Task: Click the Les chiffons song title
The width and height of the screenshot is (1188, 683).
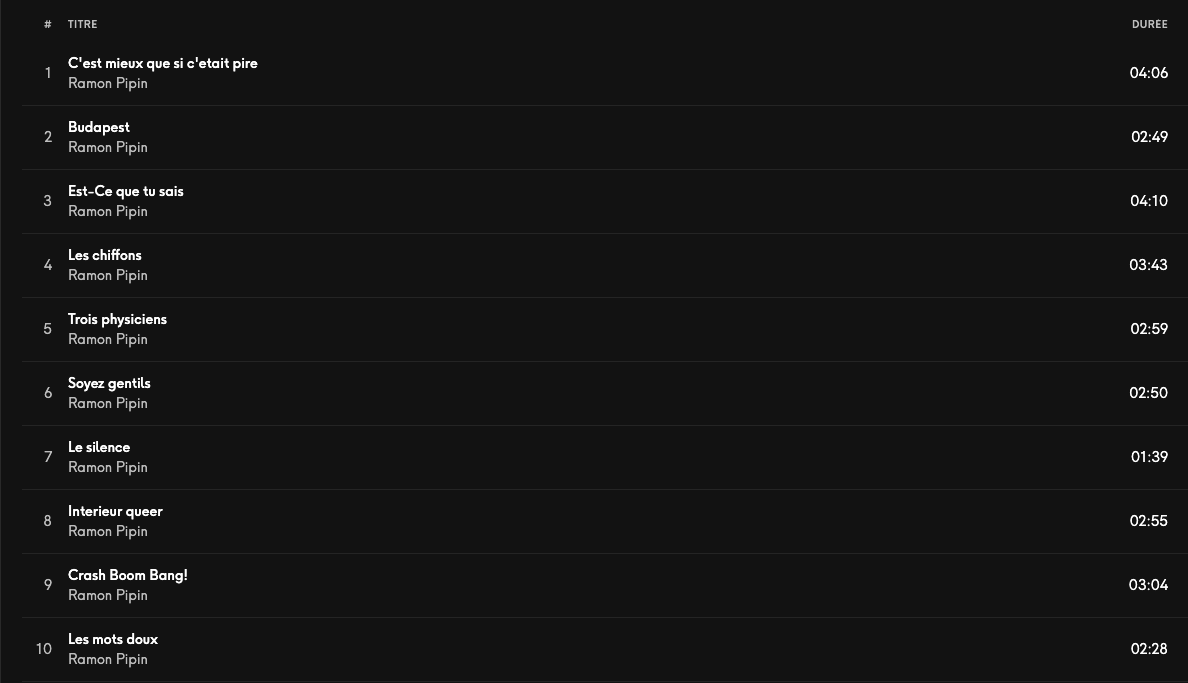Action: [x=105, y=255]
